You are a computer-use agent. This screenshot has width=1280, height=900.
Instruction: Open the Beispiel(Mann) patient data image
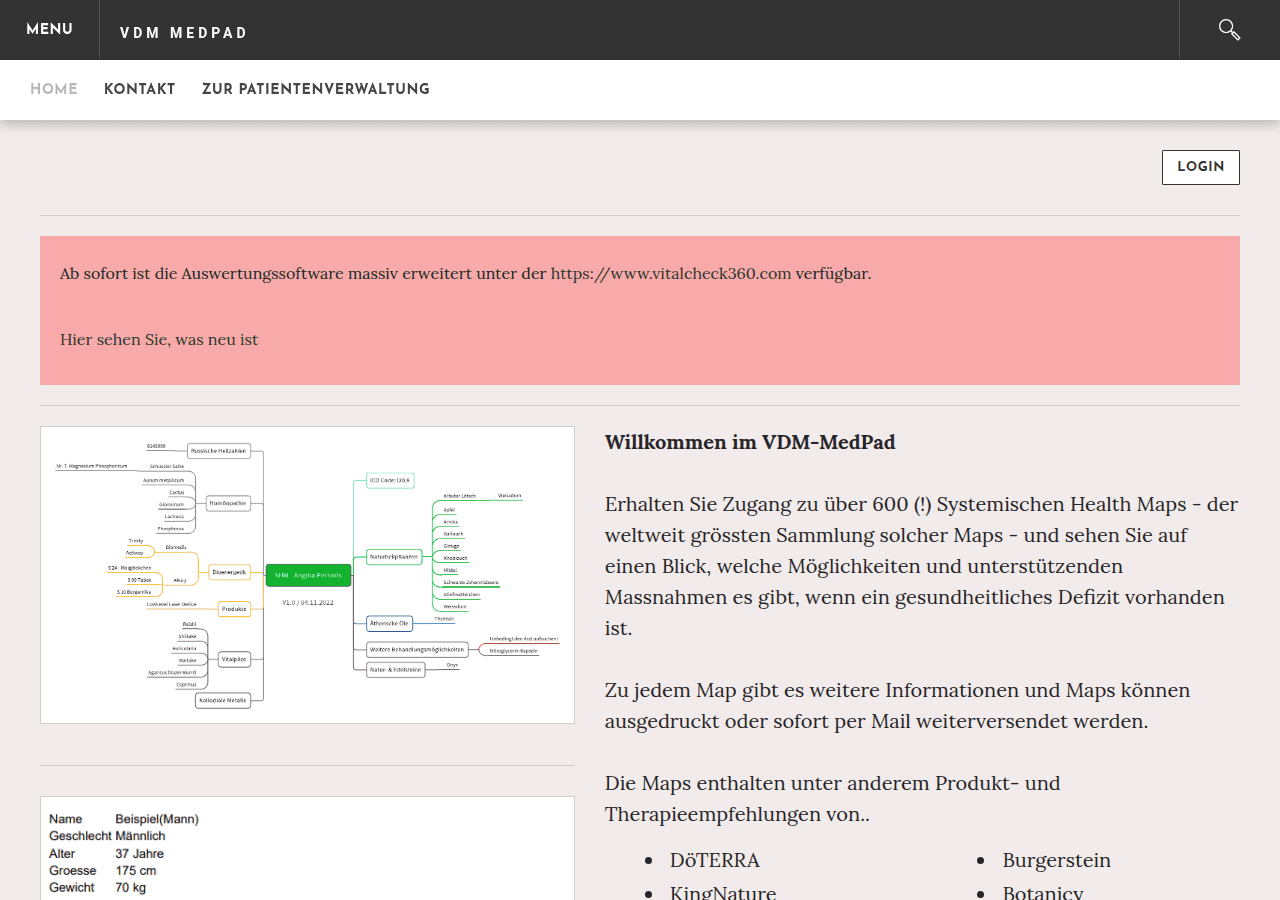(307, 848)
